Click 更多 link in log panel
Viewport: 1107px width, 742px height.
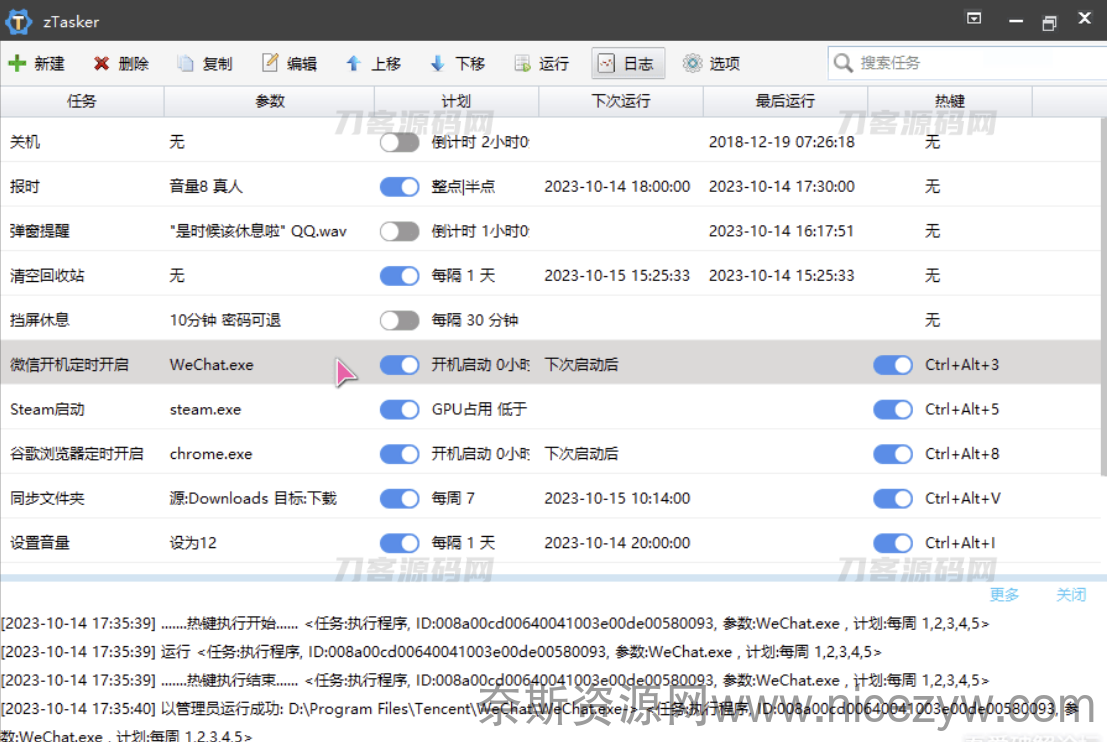tap(1004, 595)
